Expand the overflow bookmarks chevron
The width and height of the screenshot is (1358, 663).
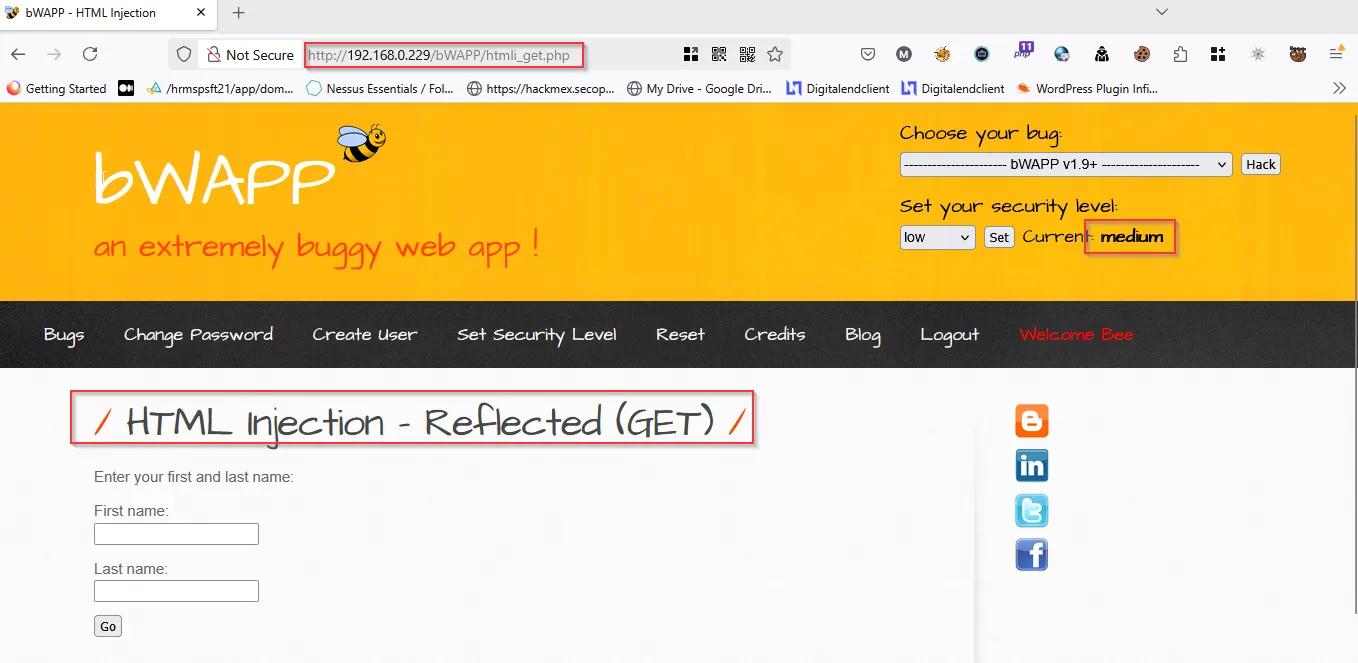pyautogui.click(x=1340, y=88)
